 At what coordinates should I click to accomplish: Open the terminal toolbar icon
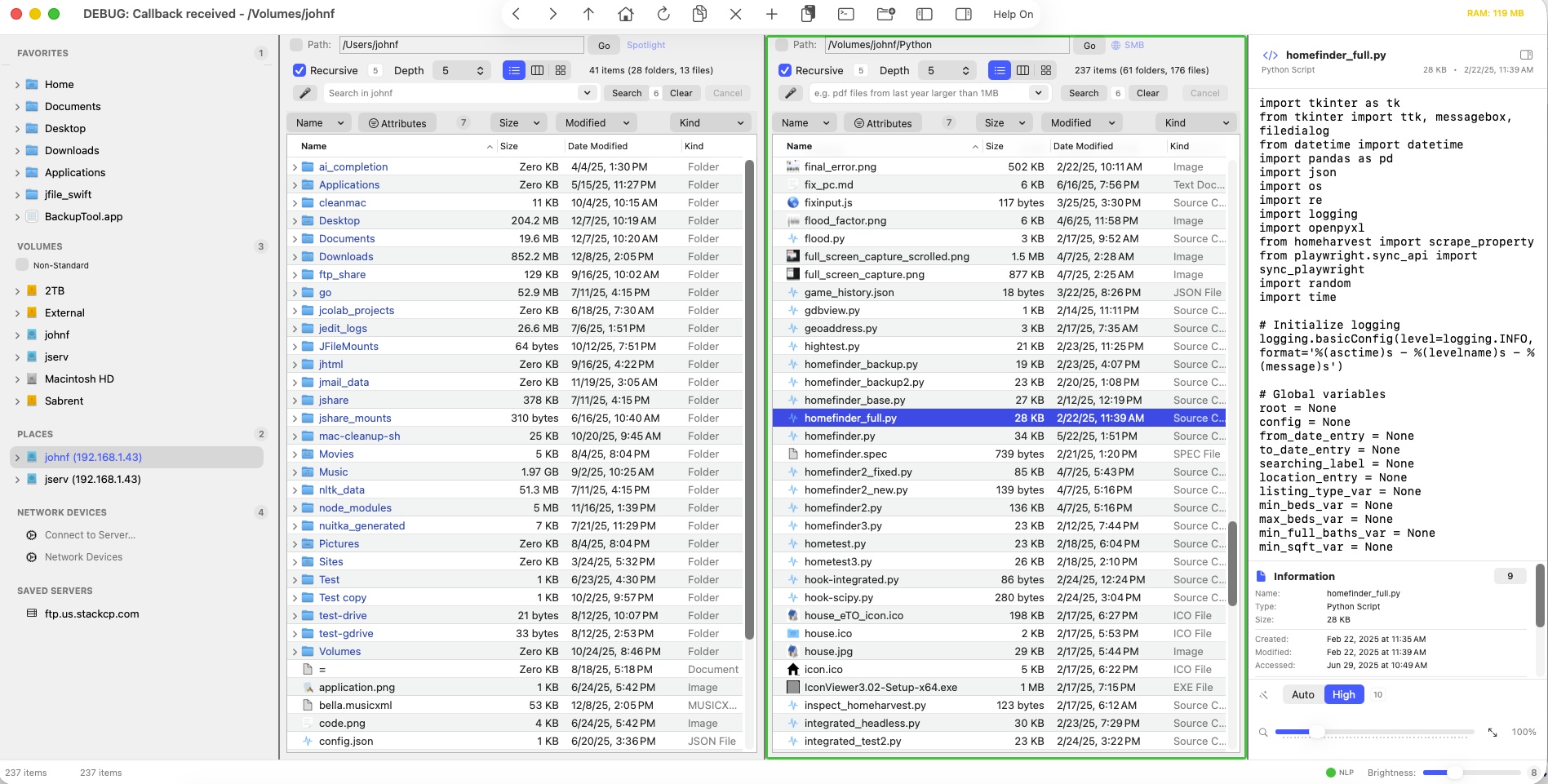[x=846, y=14]
